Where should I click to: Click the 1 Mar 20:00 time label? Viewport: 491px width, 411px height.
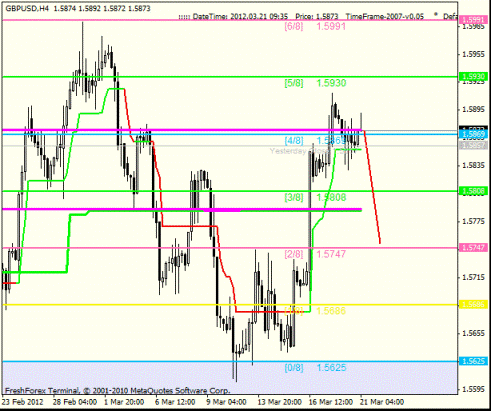[124, 402]
